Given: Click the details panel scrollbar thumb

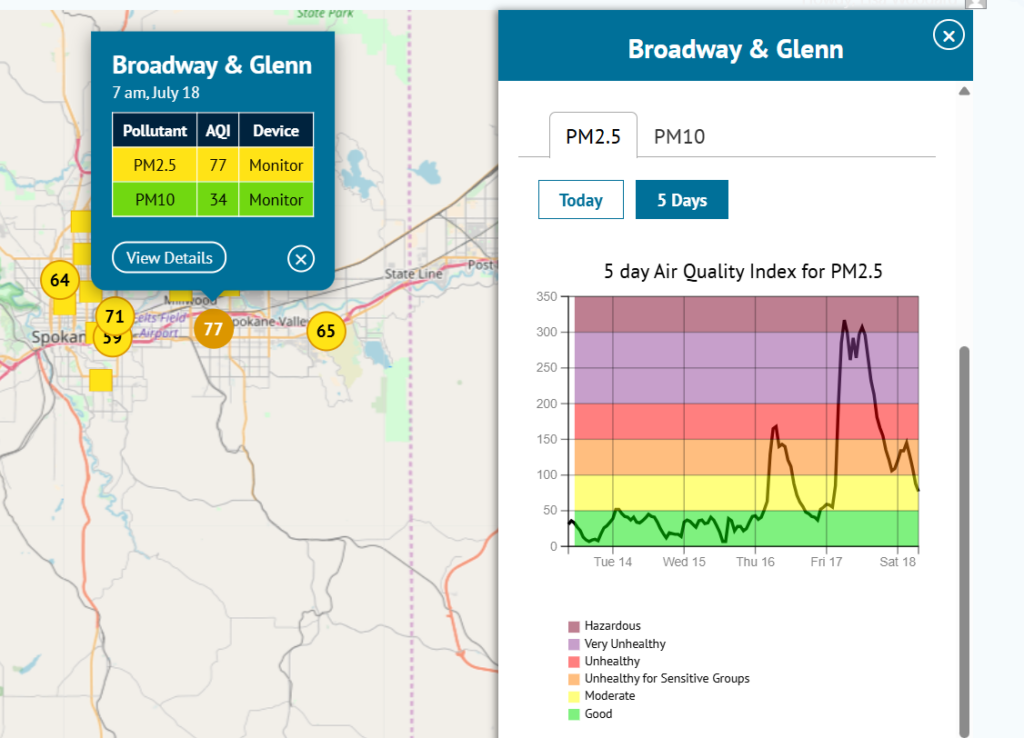Looking at the screenshot, I should coord(964,541).
